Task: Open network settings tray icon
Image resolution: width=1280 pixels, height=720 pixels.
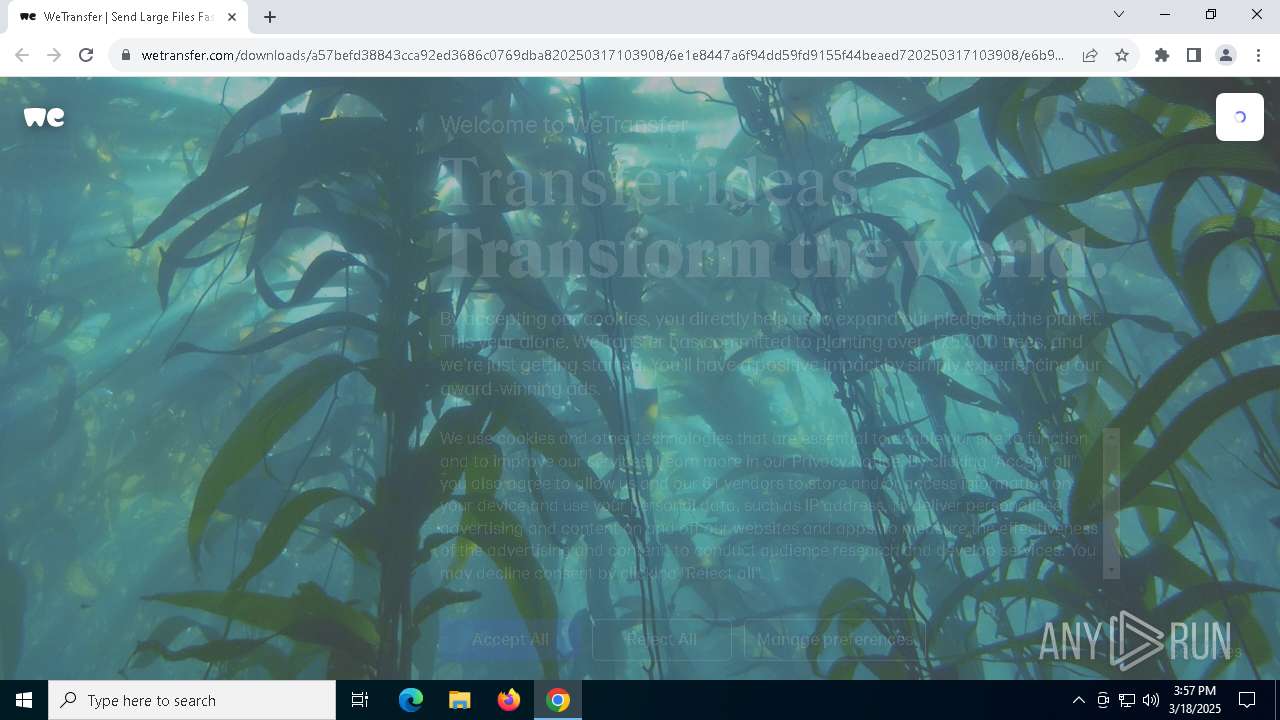Action: [1127, 700]
